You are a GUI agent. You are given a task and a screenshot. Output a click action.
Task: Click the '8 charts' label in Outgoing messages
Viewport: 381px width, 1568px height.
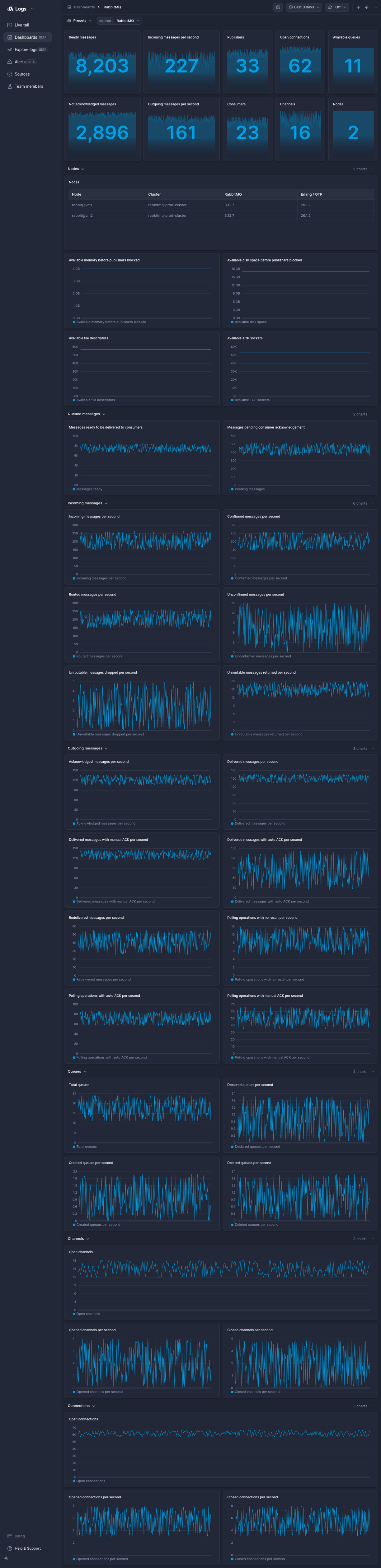360,748
